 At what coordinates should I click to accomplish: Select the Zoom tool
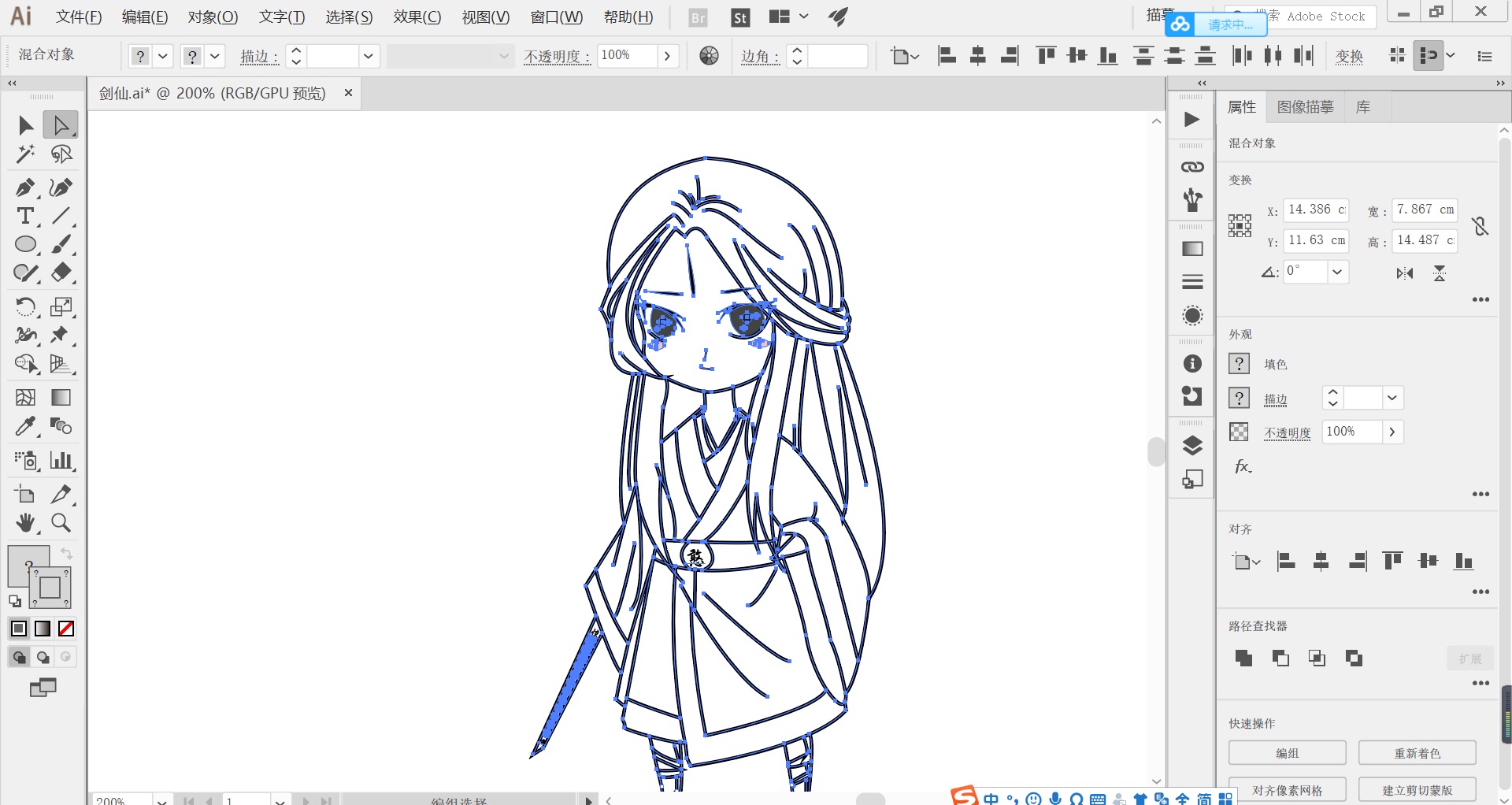click(61, 522)
